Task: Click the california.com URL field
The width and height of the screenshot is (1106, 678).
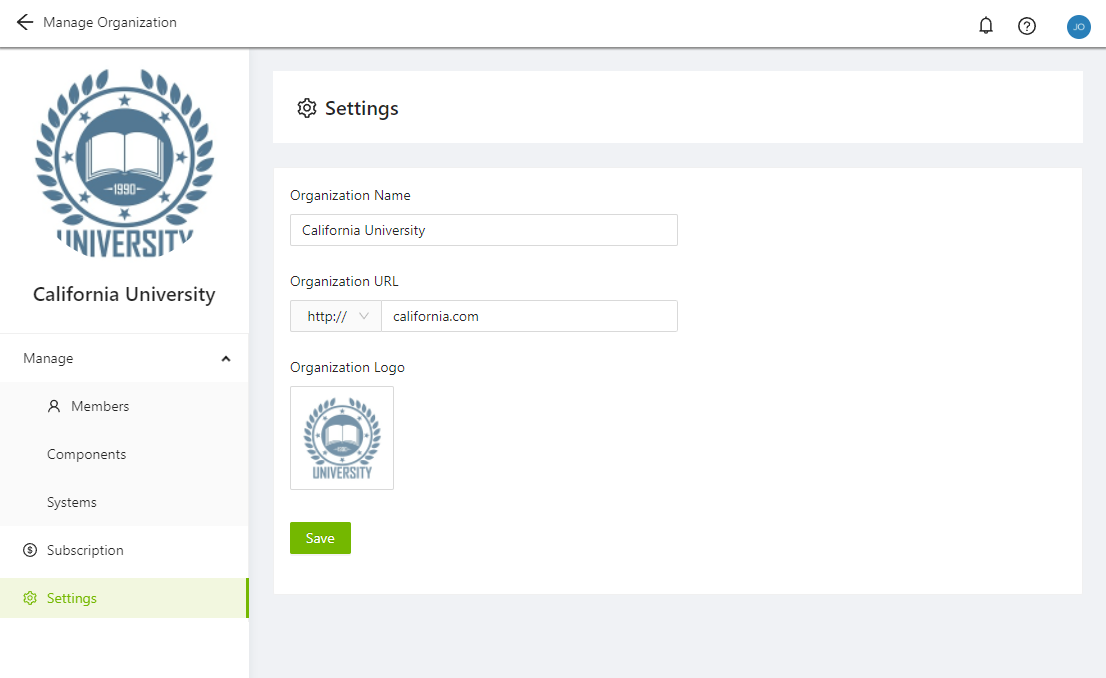Action: click(x=528, y=316)
